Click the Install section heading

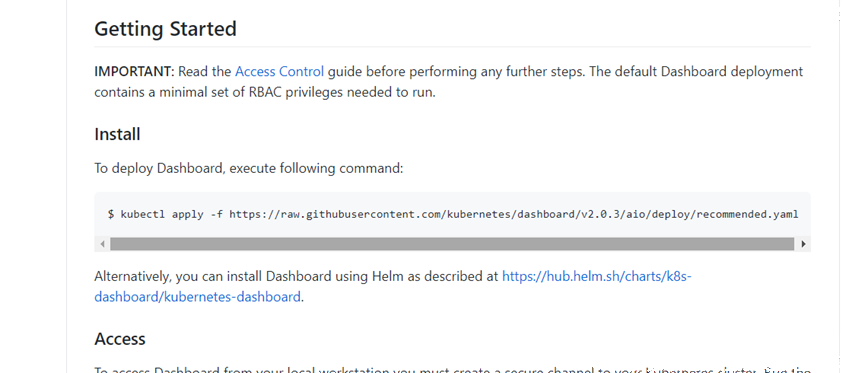point(117,134)
